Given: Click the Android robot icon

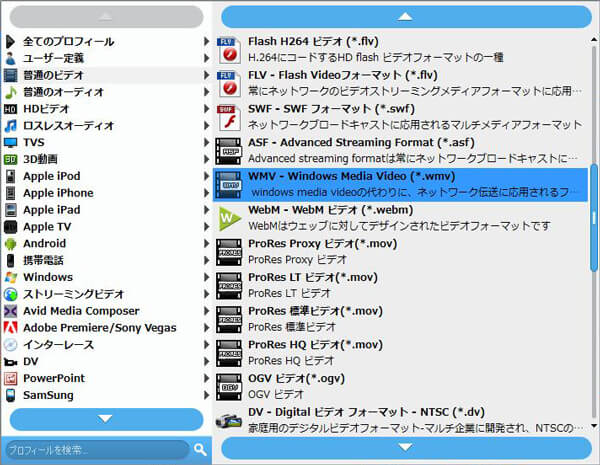Looking at the screenshot, I should (10, 243).
